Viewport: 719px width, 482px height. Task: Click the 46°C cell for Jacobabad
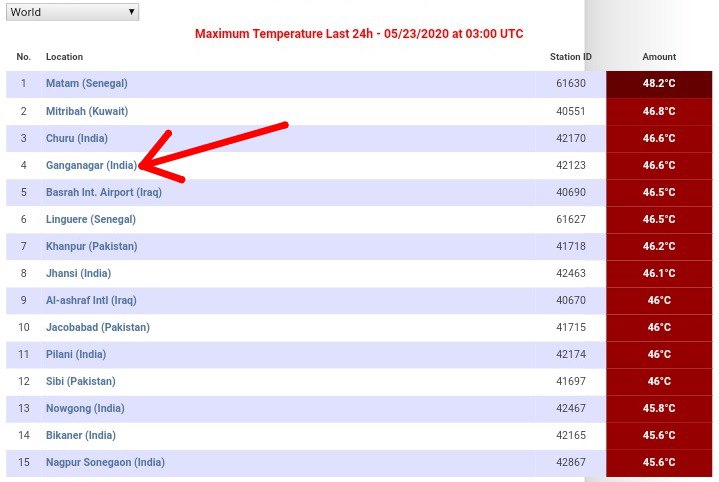click(659, 328)
